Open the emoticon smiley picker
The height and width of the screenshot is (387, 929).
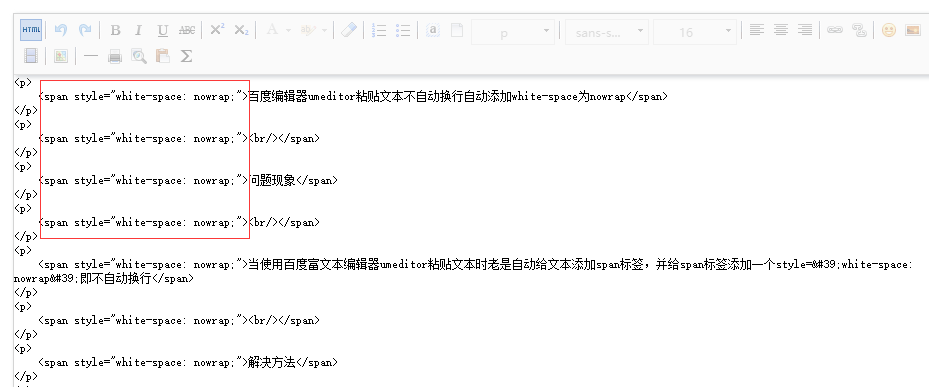(889, 30)
